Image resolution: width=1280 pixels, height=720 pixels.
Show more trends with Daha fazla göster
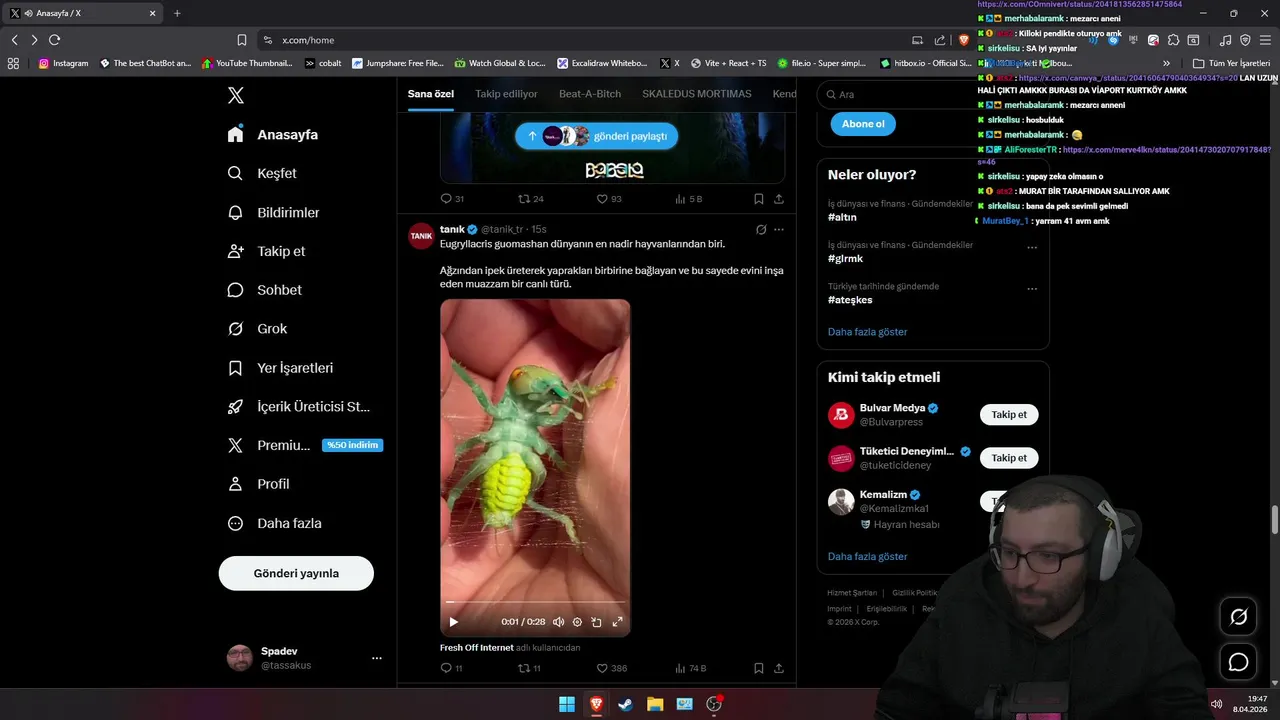[868, 332]
